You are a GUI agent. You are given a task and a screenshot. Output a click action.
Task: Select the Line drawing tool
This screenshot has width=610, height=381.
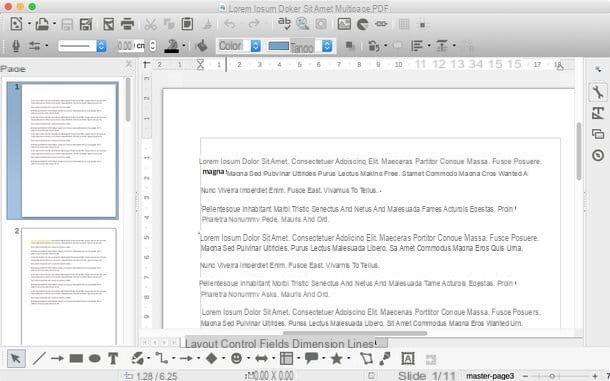(39, 358)
